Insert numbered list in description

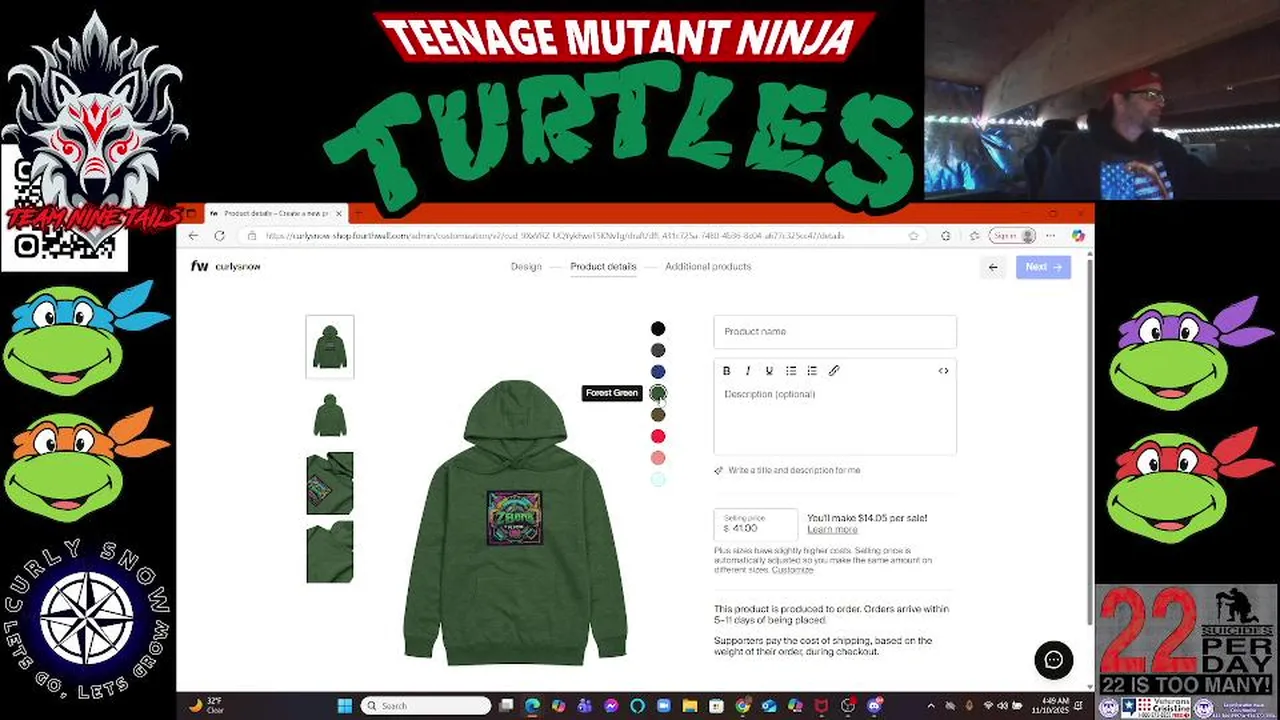point(812,371)
